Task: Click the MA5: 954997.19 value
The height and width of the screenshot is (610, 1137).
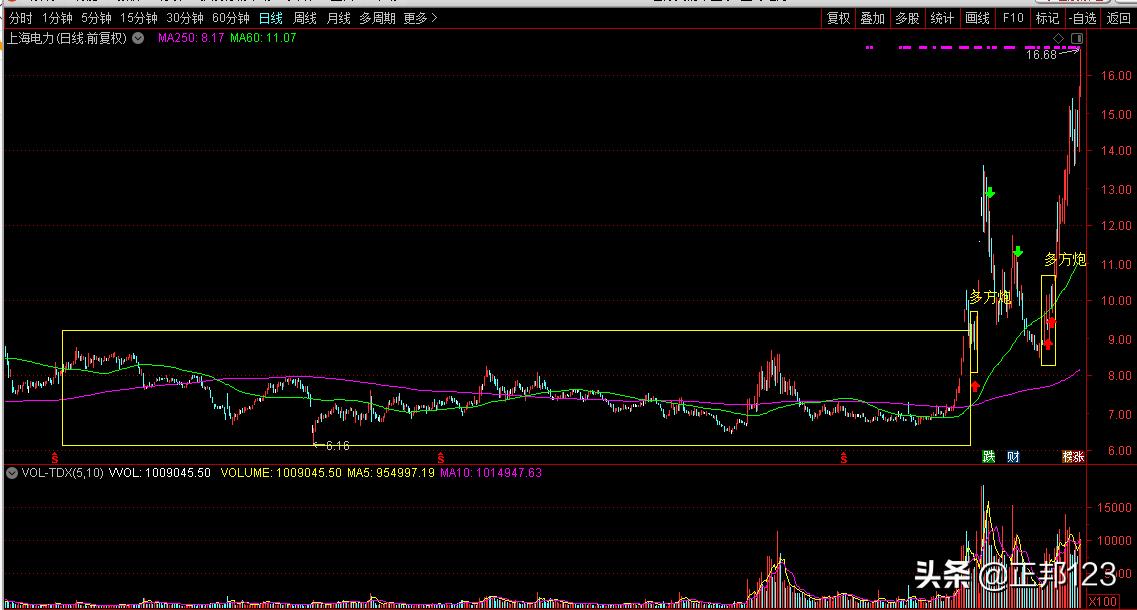Action: coord(391,473)
